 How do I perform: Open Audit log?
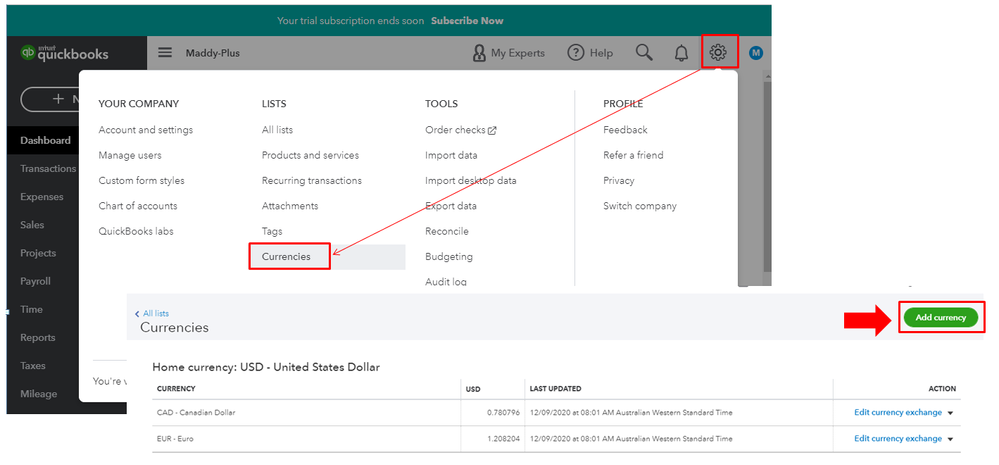point(446,282)
